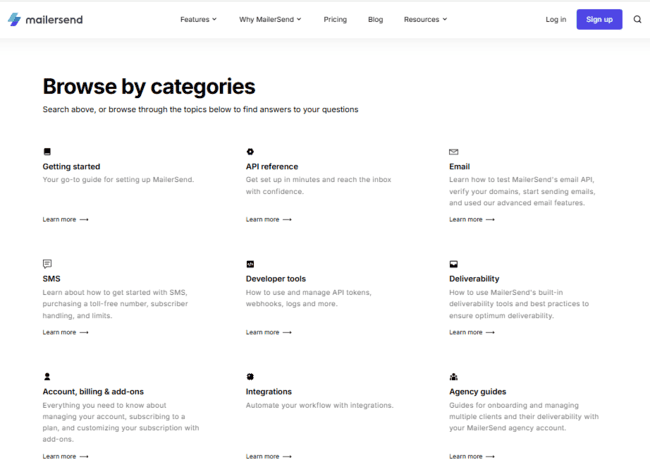Click the Sign up button
This screenshot has height=467, width=650.
[x=599, y=19]
